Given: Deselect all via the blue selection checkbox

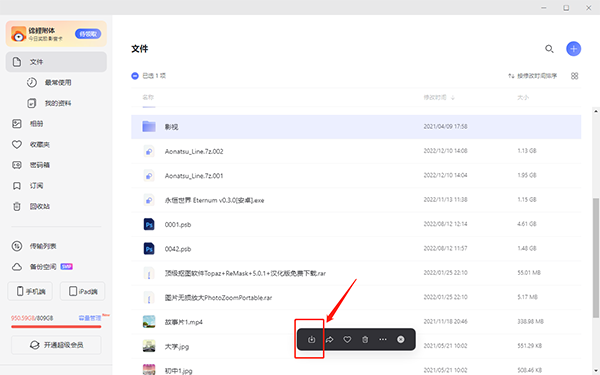Looking at the screenshot, I should pyautogui.click(x=135, y=76).
